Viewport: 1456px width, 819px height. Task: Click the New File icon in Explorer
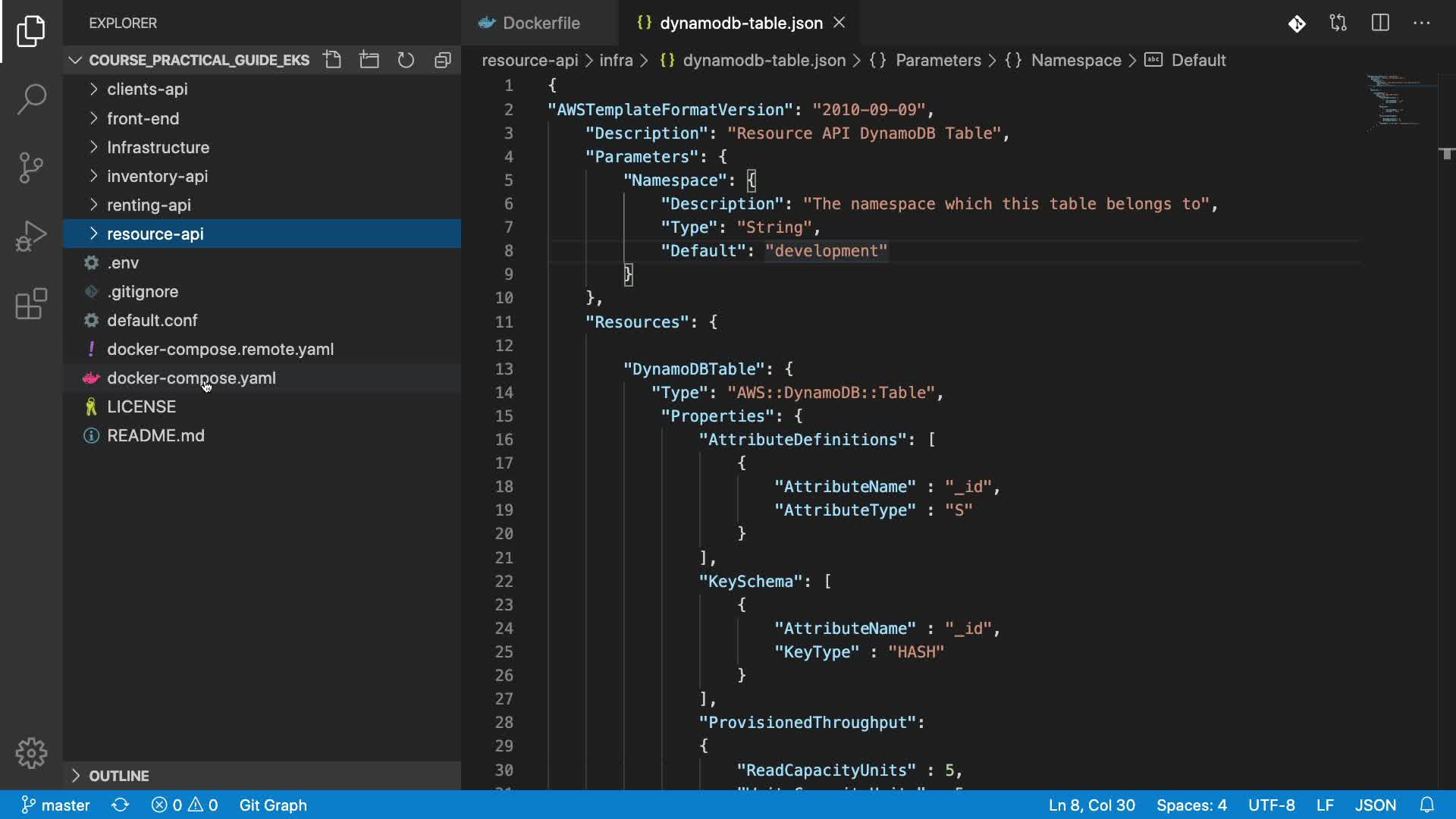point(332,60)
